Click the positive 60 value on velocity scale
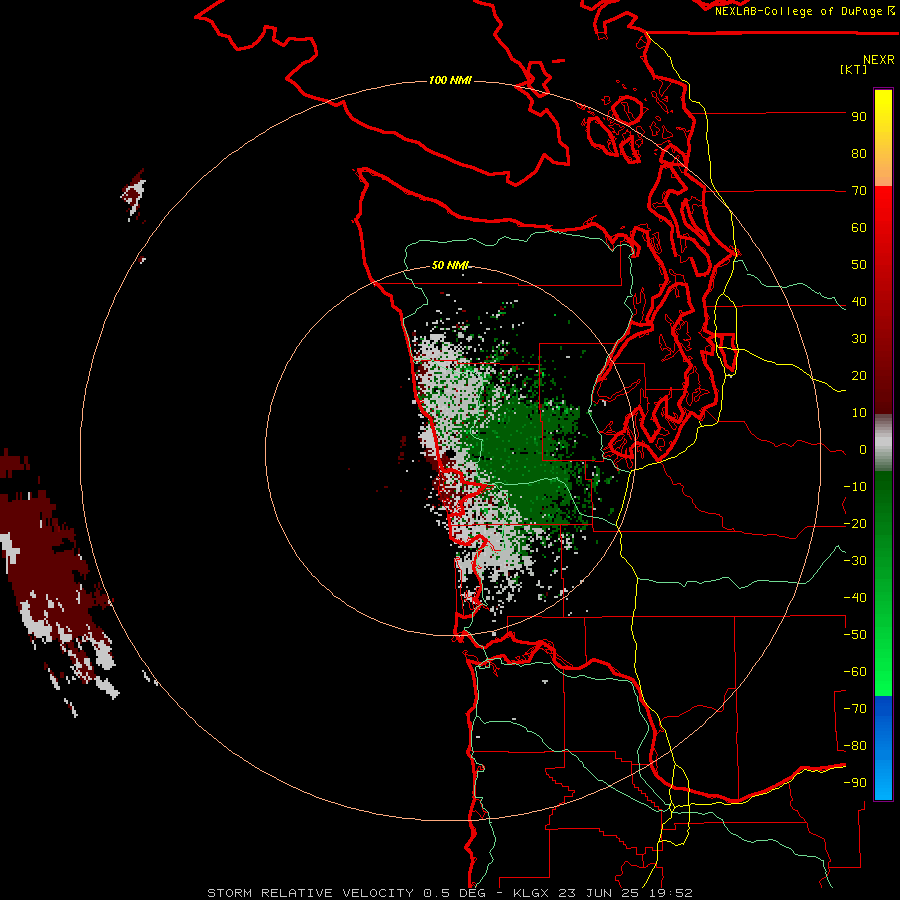 [859, 228]
